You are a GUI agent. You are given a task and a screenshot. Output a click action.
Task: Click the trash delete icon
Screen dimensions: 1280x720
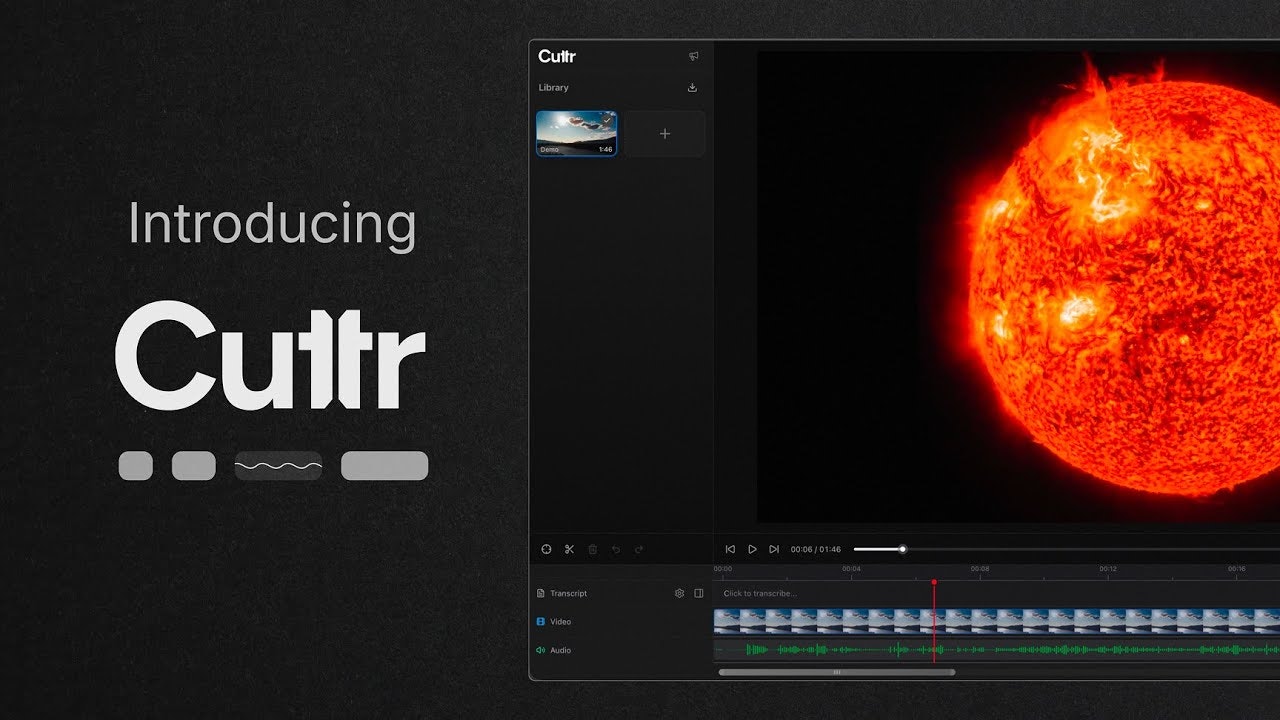(x=592, y=549)
